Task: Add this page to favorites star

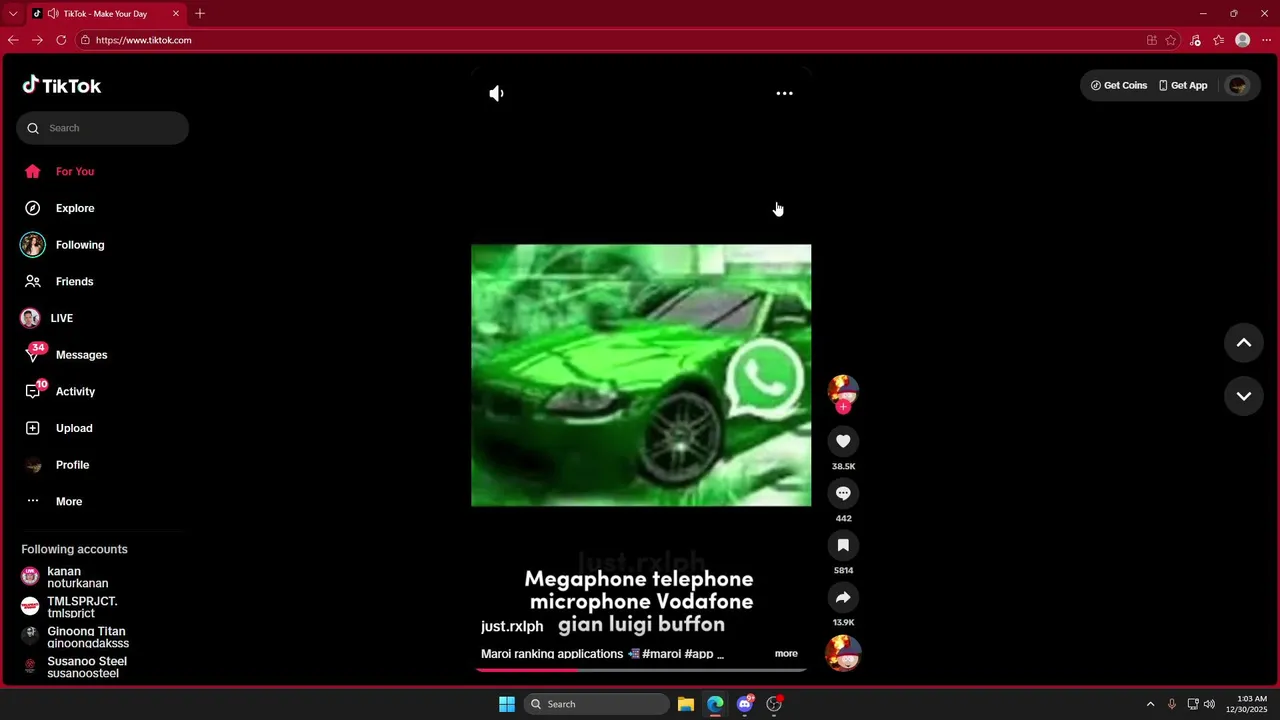Action: 1171,40
